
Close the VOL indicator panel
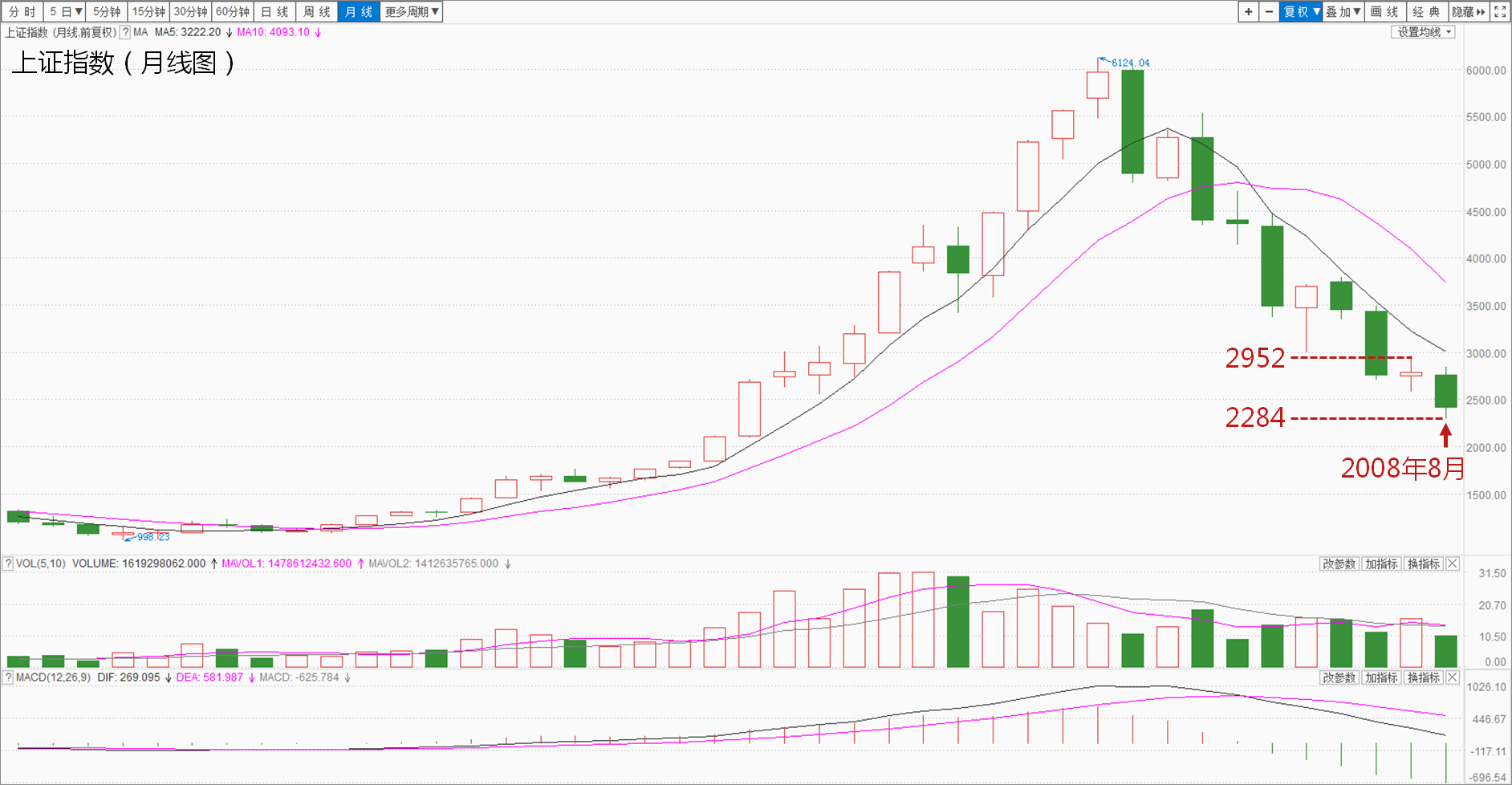pos(1453,564)
